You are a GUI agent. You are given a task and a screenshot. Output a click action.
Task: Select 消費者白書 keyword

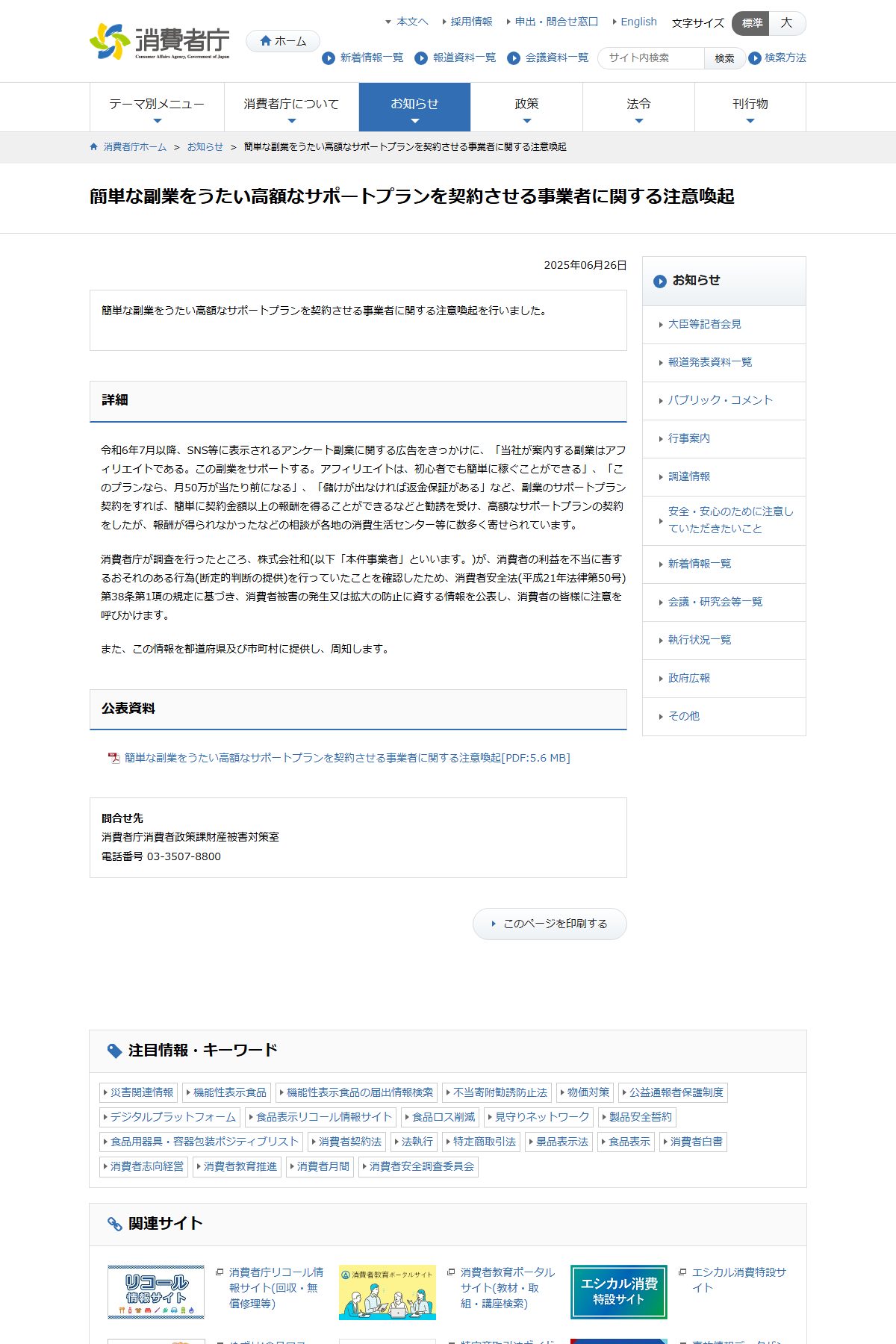pos(693,1142)
